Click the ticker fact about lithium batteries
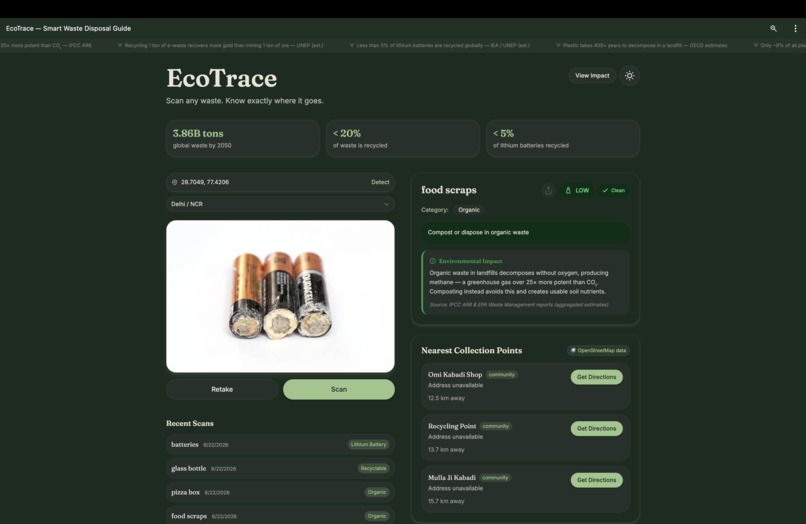Viewport: 806px width, 524px height. tap(439, 46)
